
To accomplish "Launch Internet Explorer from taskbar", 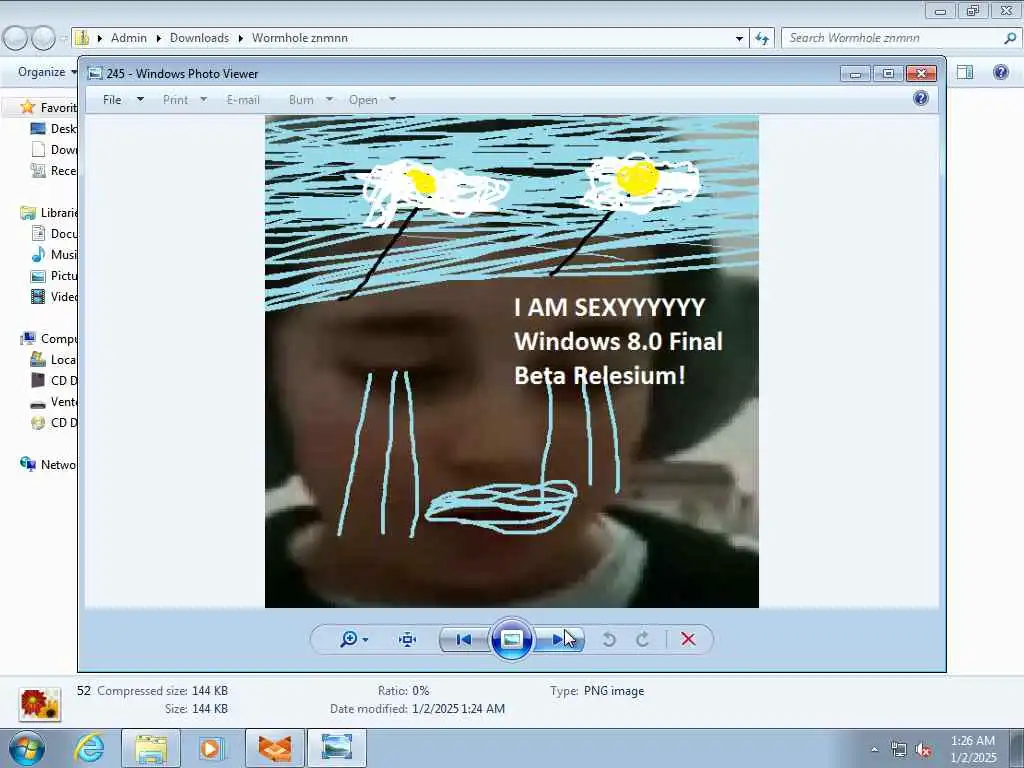I will pos(89,748).
